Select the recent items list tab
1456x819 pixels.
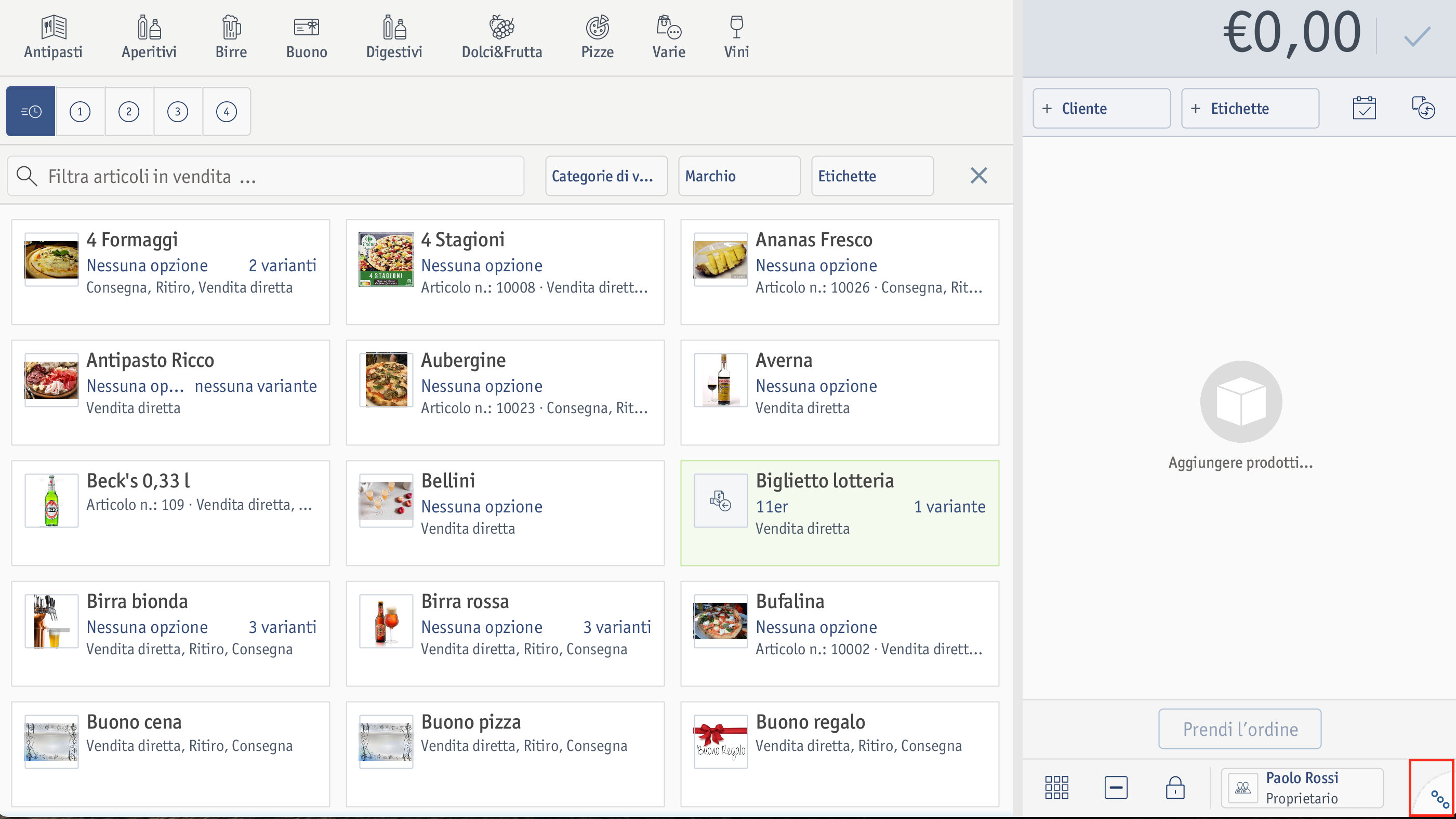31,111
